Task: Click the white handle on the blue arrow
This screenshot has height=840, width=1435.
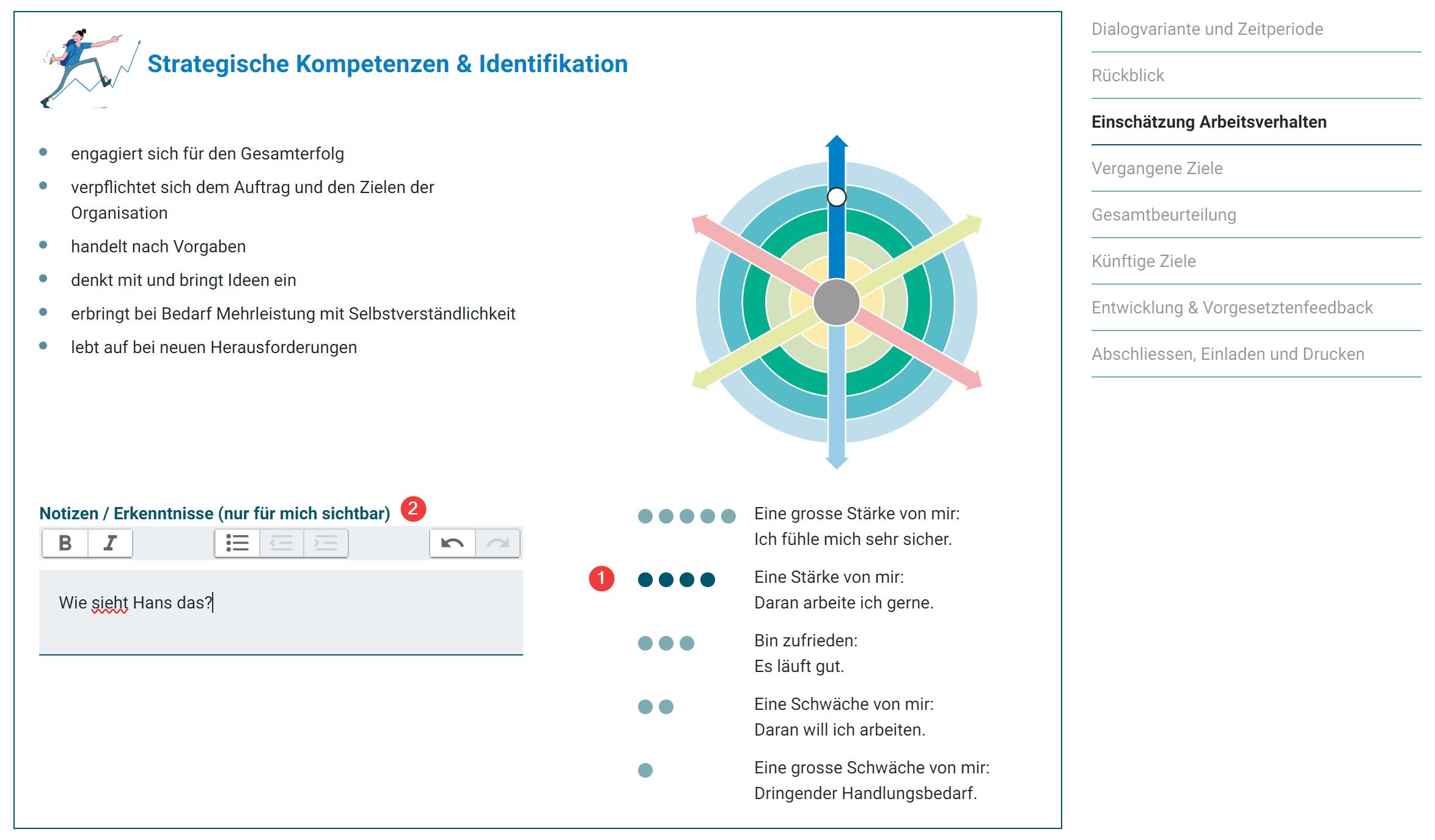Action: click(837, 197)
